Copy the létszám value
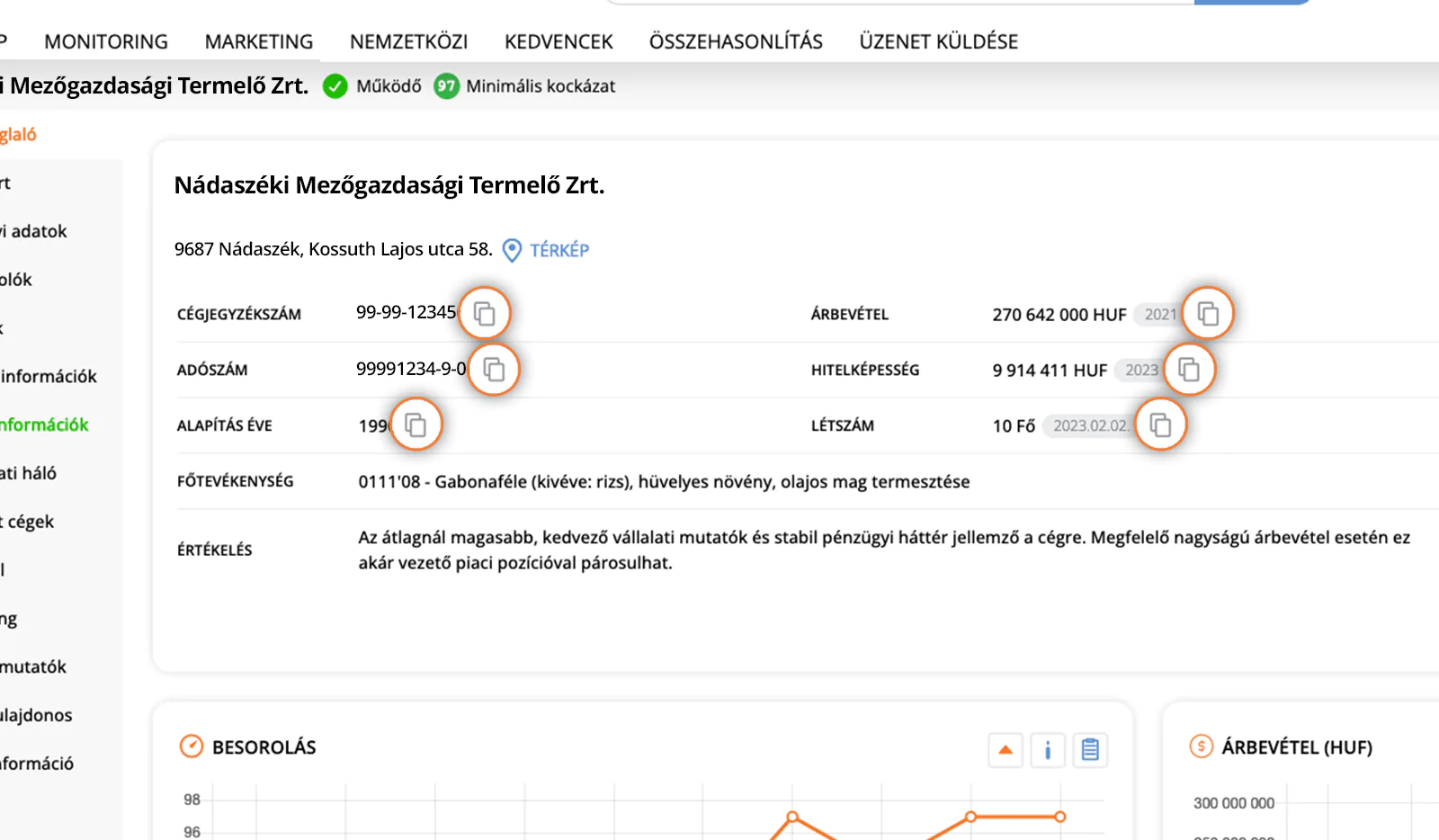Image resolution: width=1439 pixels, height=840 pixels. [x=1161, y=424]
